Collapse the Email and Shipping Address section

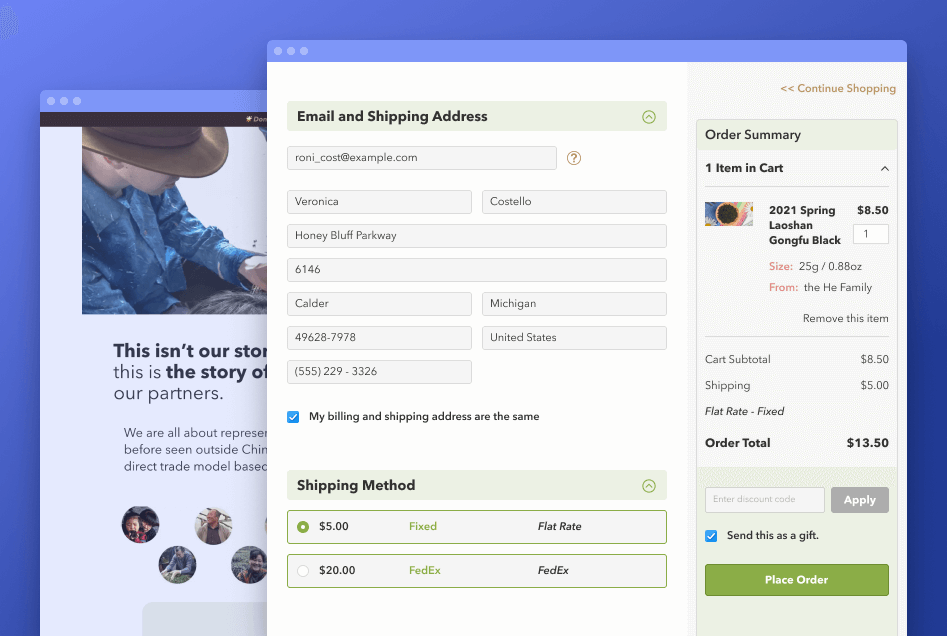651,115
